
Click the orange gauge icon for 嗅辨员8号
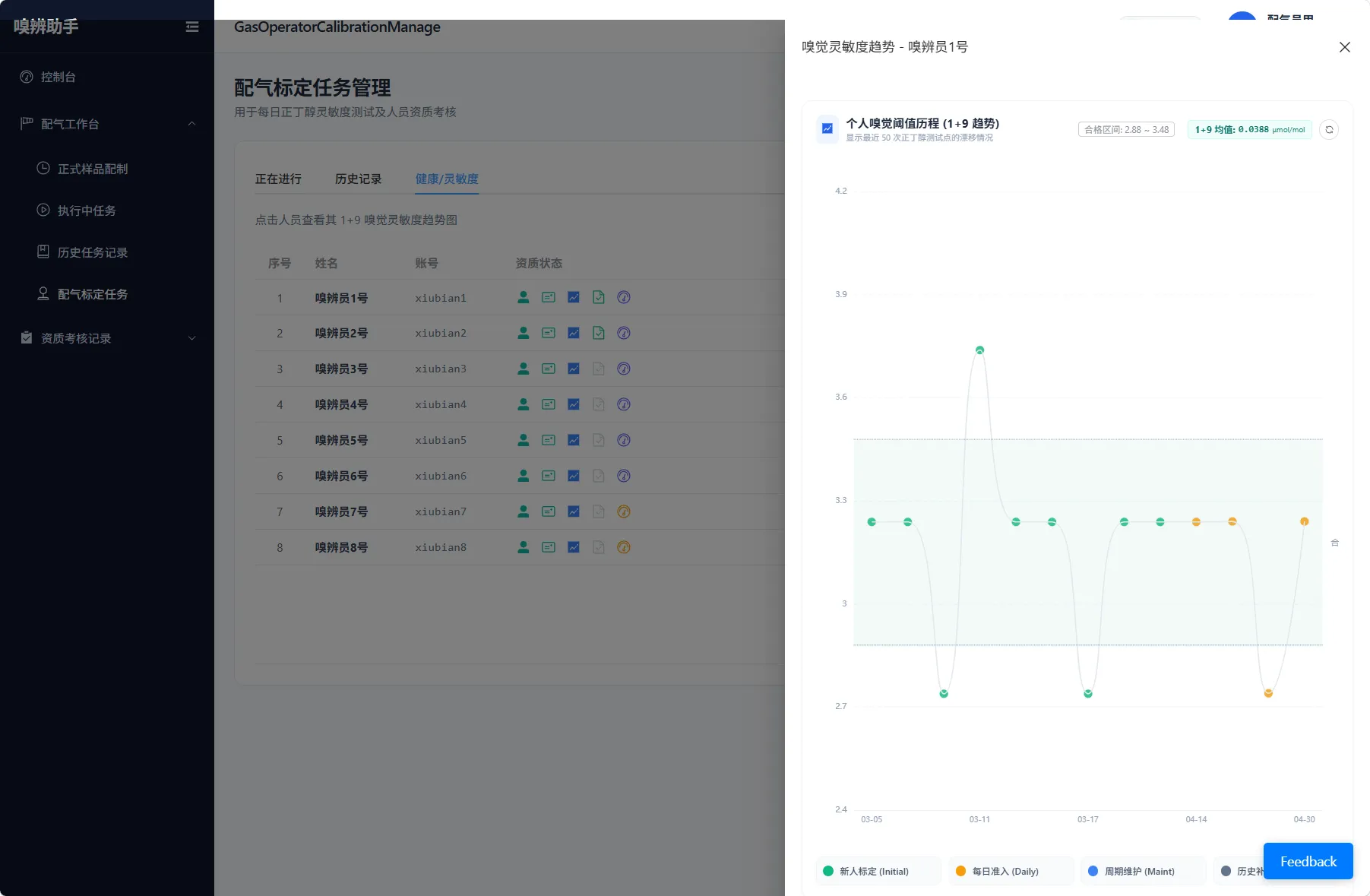coord(624,547)
